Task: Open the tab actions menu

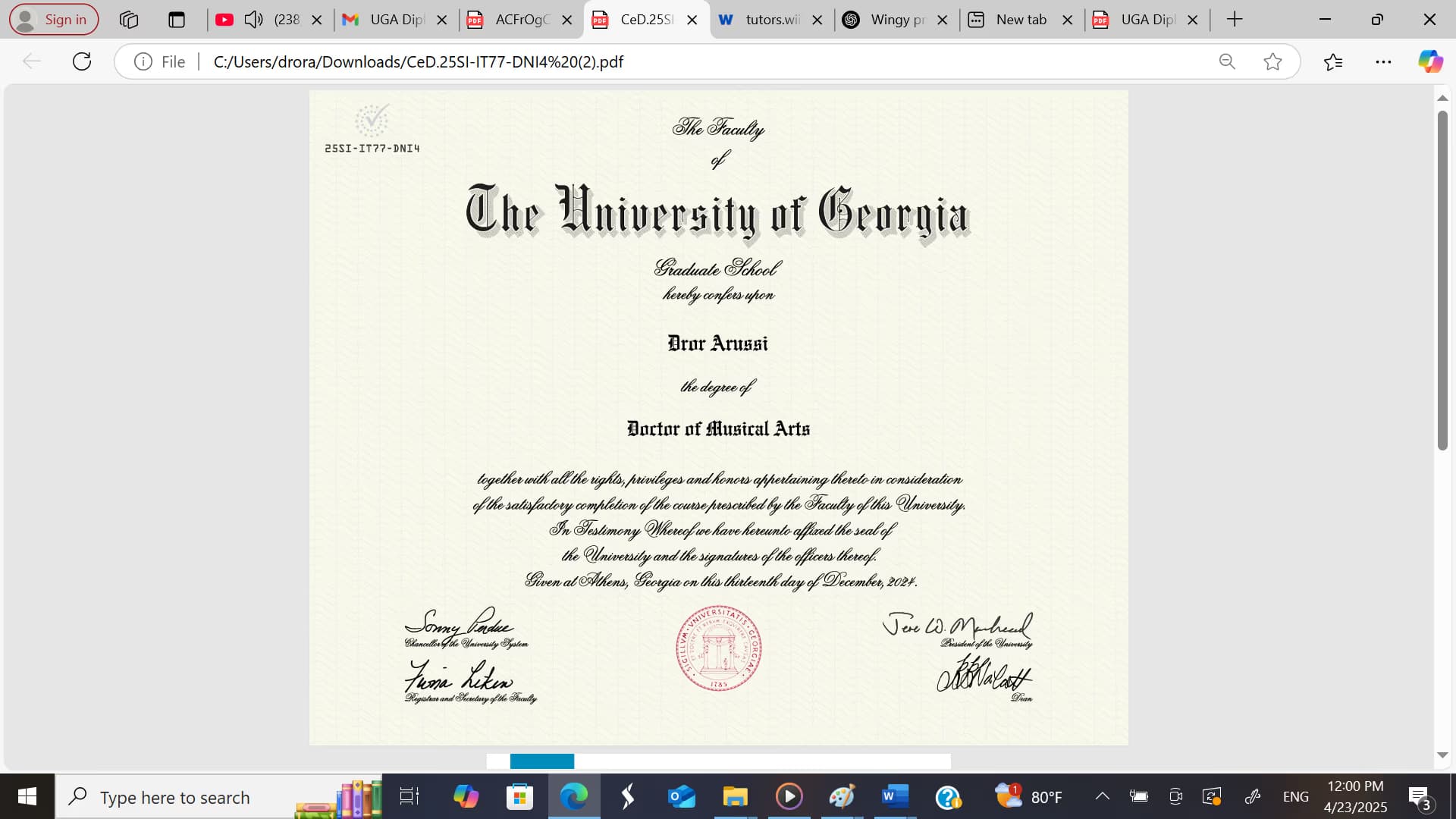Action: point(177,20)
